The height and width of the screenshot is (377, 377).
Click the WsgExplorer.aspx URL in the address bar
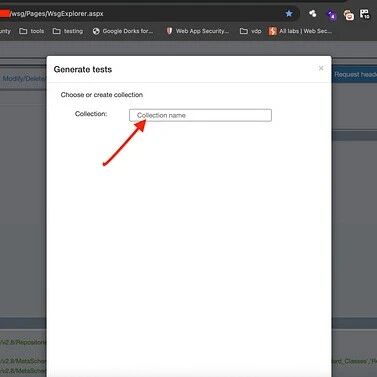[57, 14]
